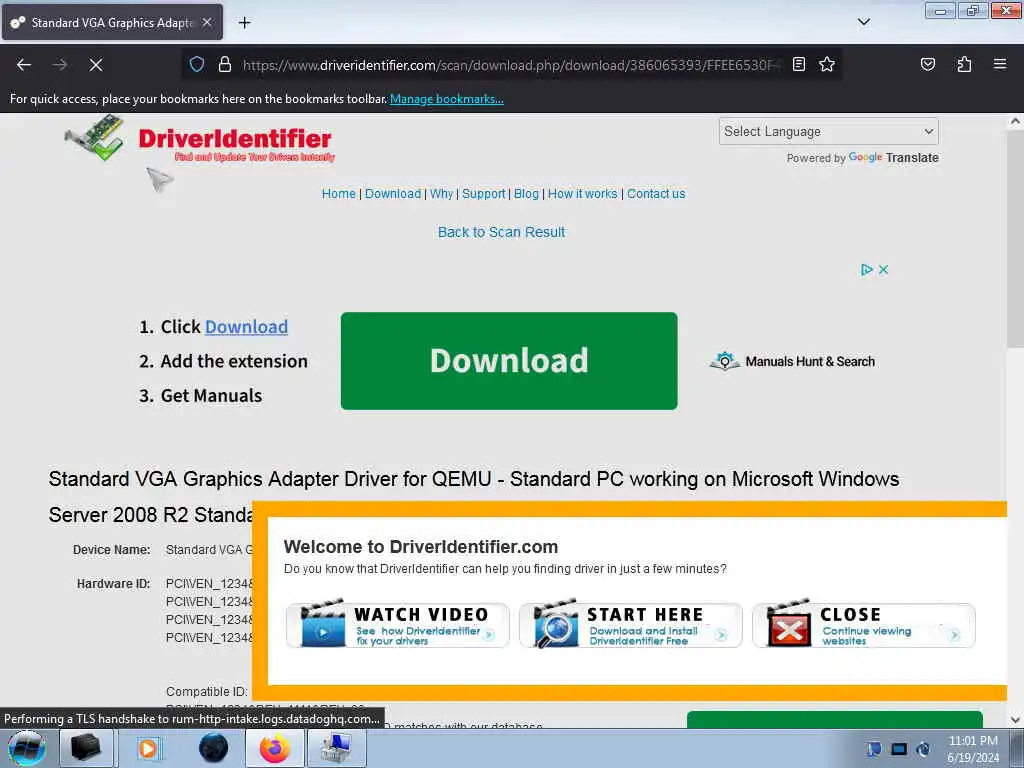The image size is (1024, 768).
Task: Open the computer network taskbar icon
Action: point(336,748)
